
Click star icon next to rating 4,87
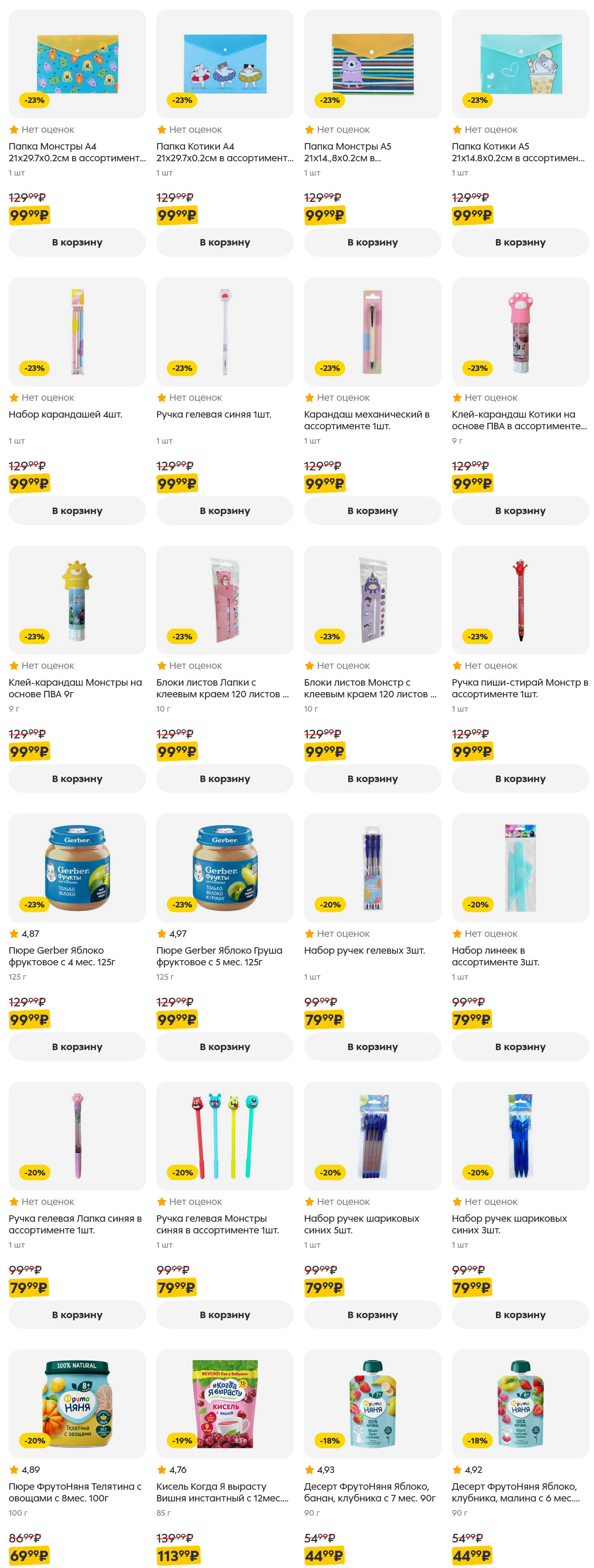[13, 933]
